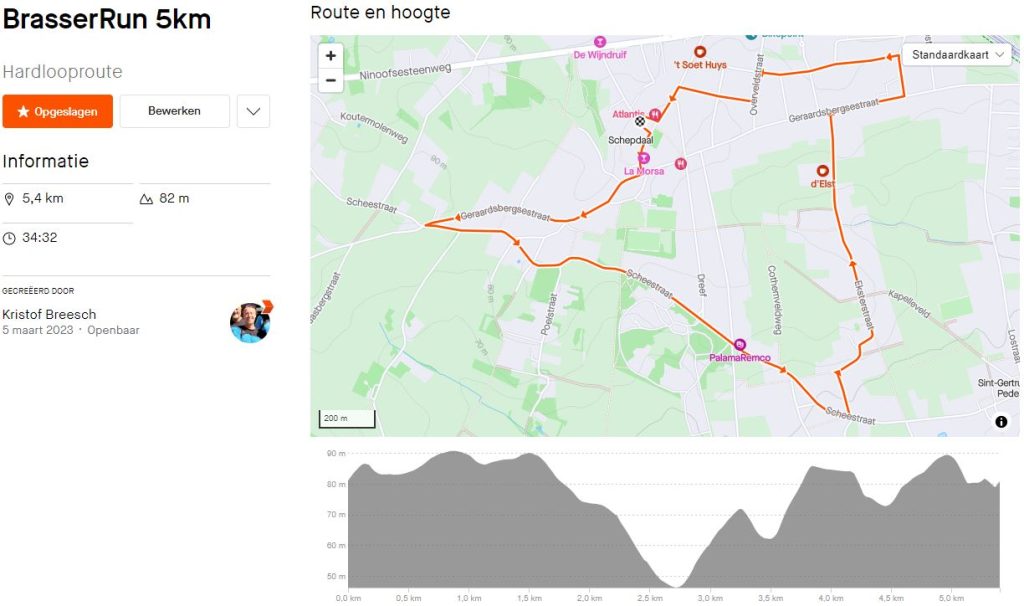The width and height of the screenshot is (1024, 606).
Task: Toggle the Opgeslagen saved star button
Action: coord(57,111)
